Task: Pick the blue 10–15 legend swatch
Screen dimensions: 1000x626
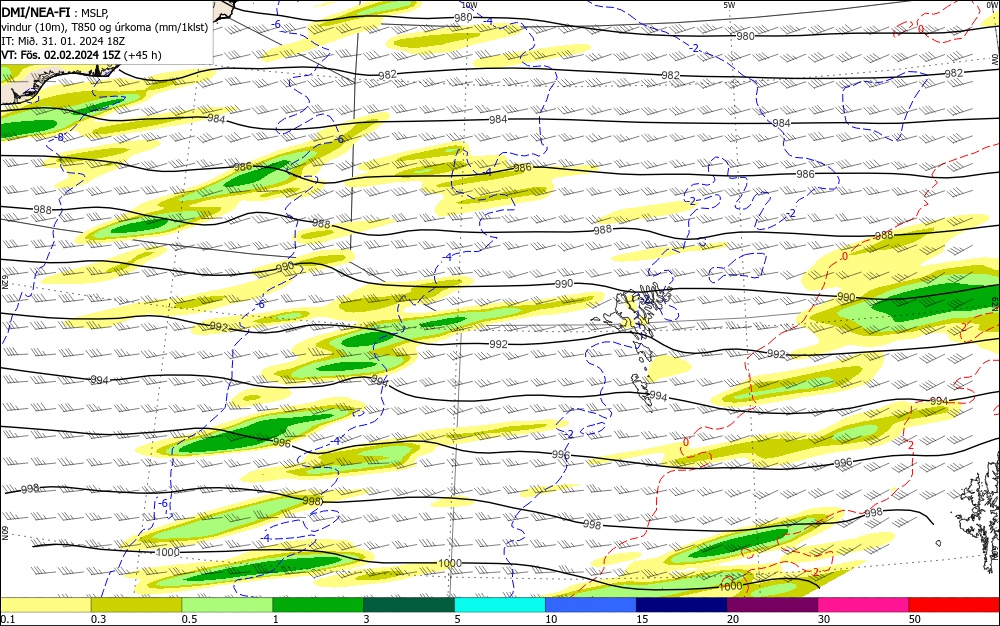Action: point(591,605)
